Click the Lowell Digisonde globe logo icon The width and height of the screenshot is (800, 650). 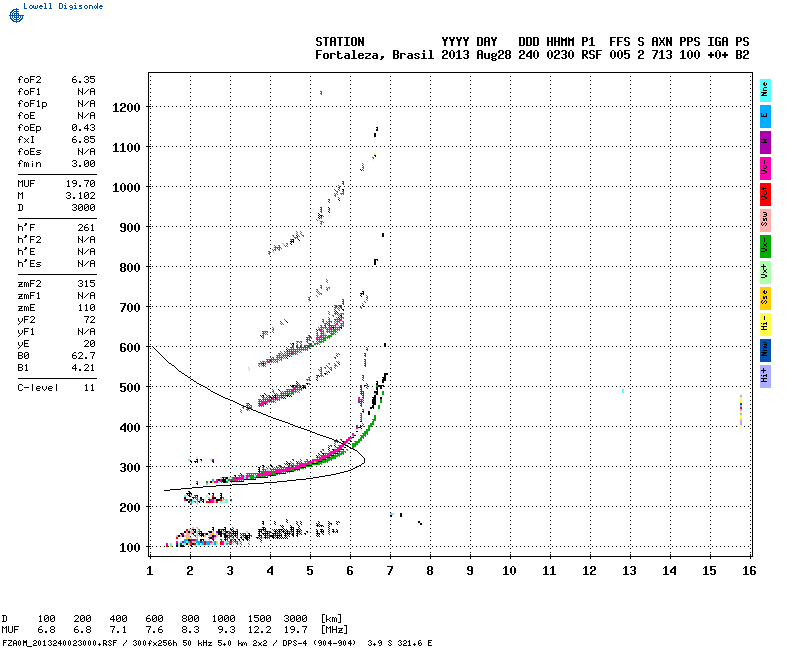click(x=16, y=16)
